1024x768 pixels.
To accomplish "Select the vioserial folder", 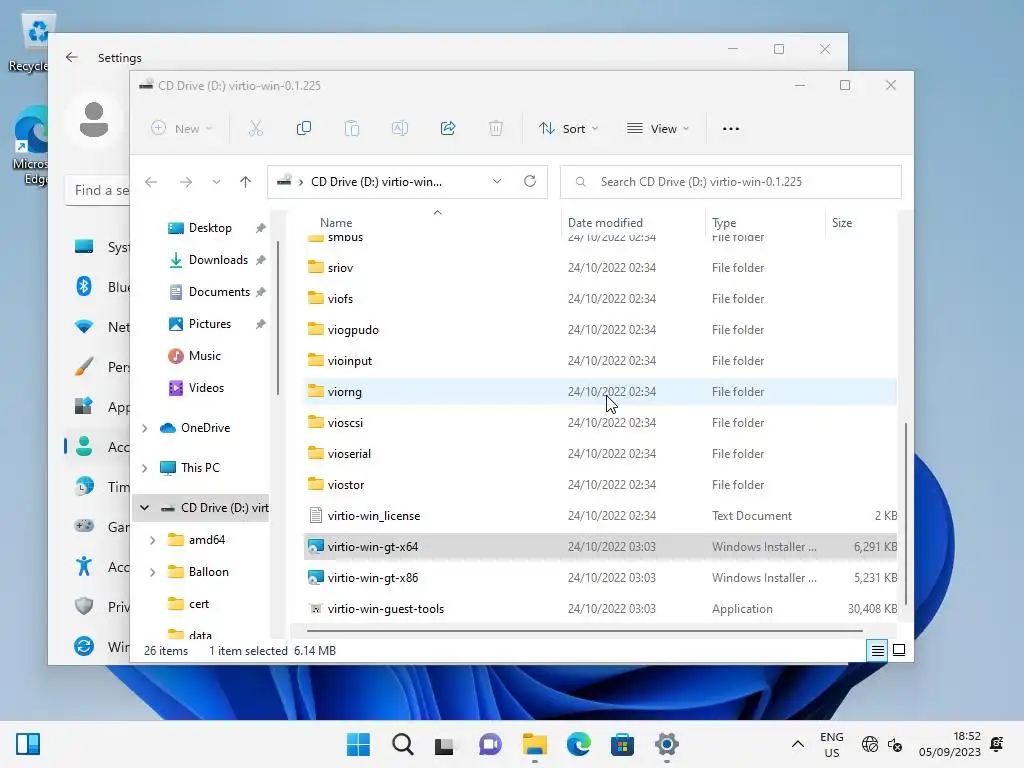I will tap(600, 454).
